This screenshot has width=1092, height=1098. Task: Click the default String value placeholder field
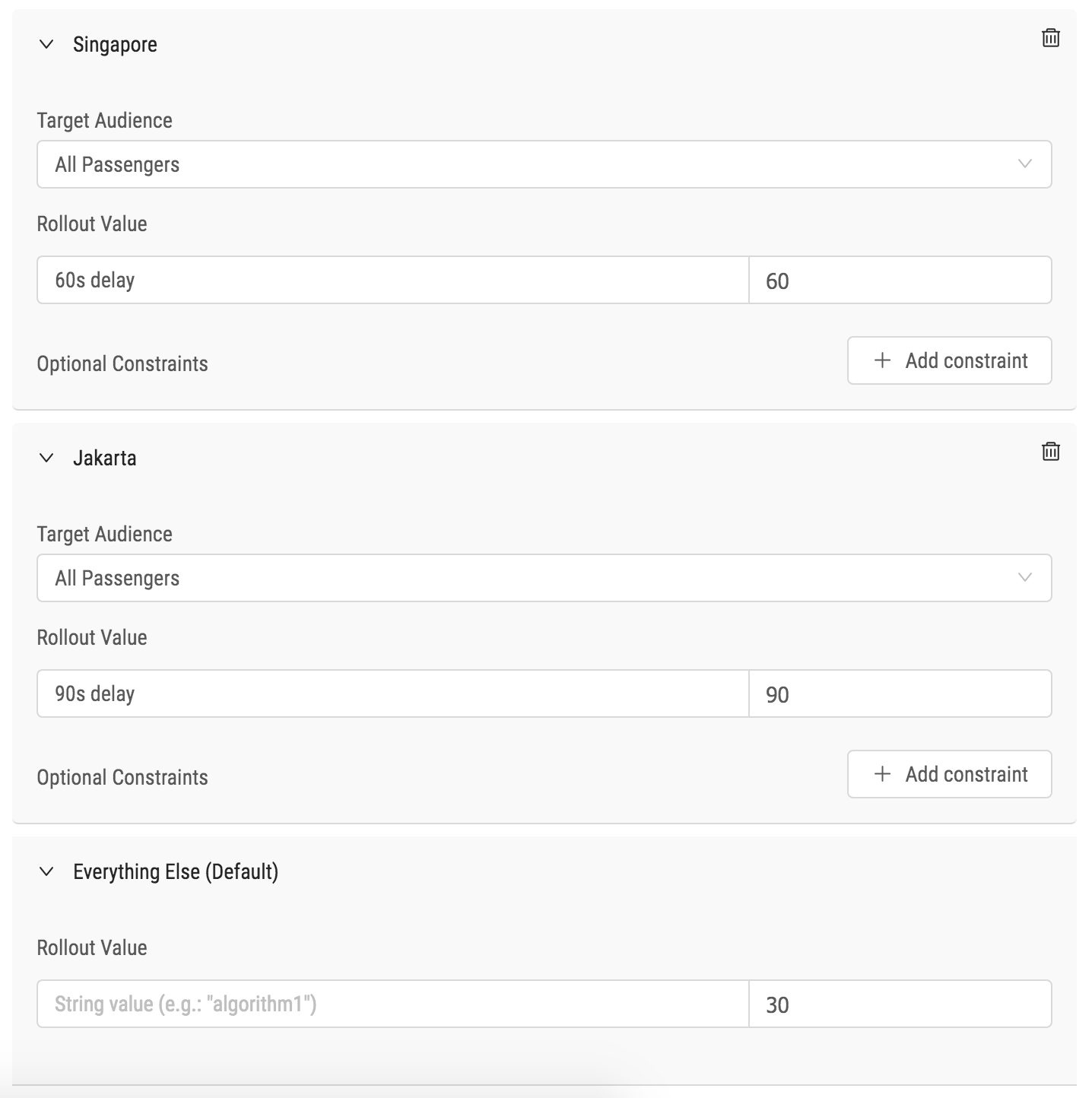tap(392, 1004)
